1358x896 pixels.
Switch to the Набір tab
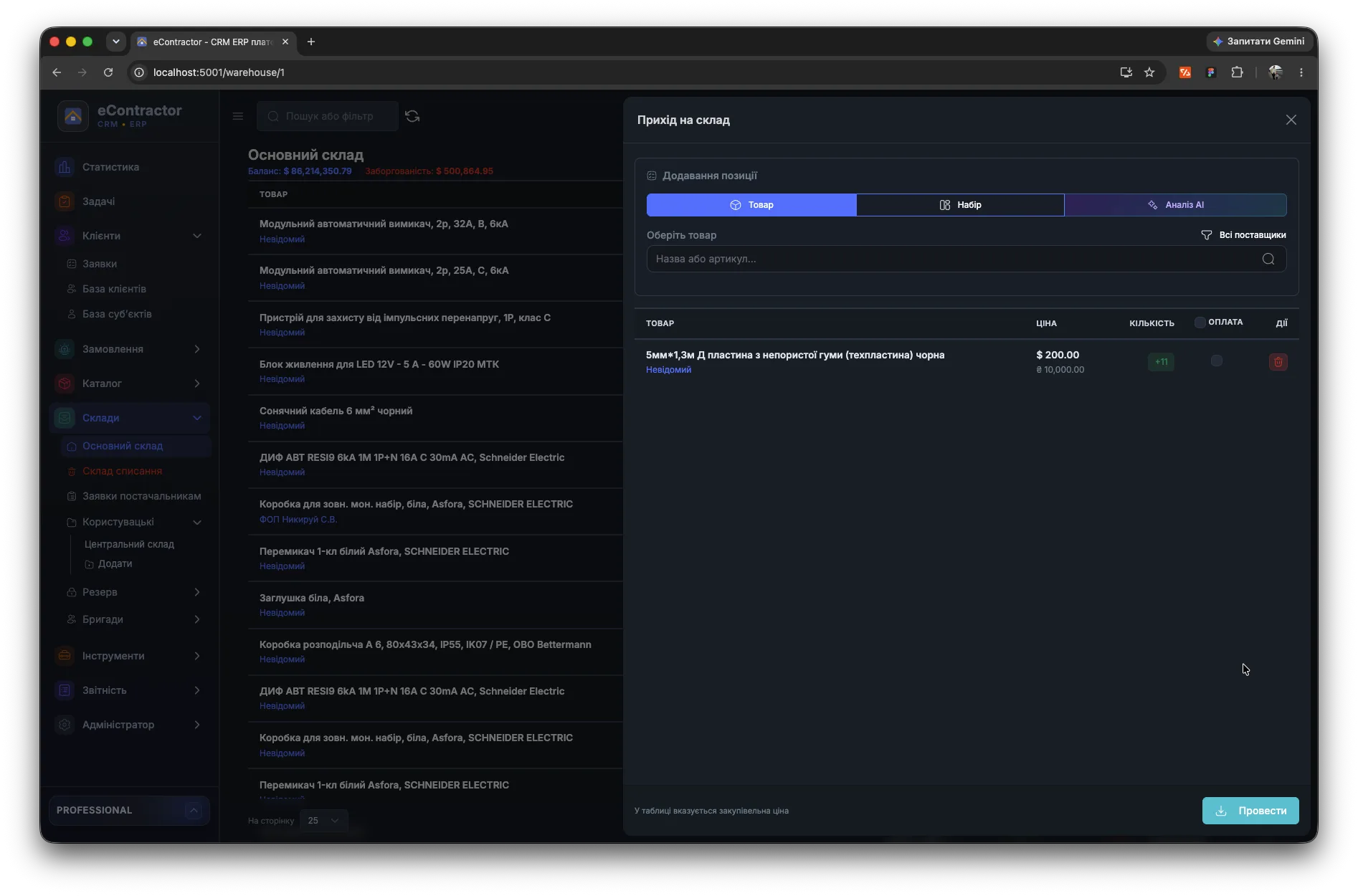pyautogui.click(x=960, y=205)
